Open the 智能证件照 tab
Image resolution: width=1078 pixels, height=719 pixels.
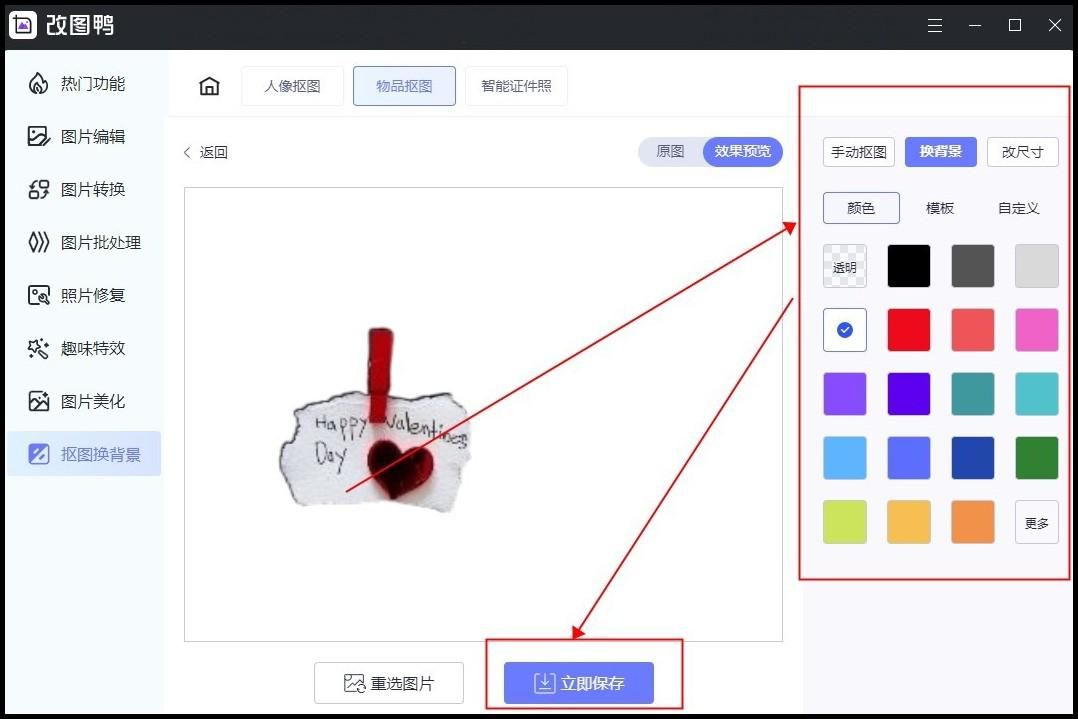[516, 86]
